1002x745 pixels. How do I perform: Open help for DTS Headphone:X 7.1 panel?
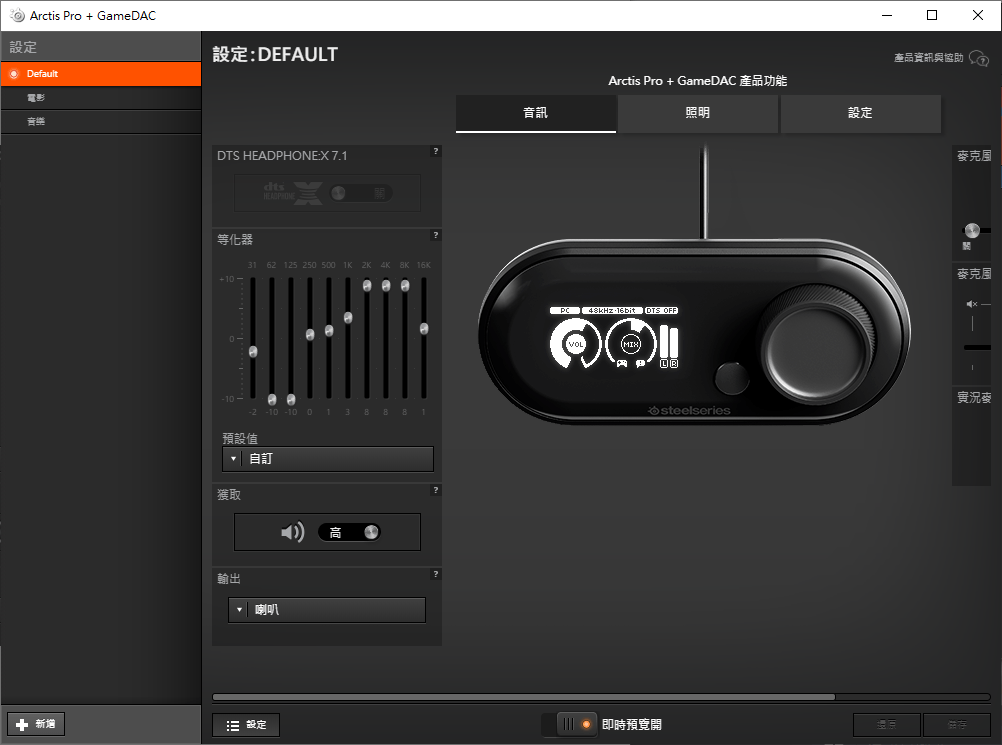(x=436, y=151)
